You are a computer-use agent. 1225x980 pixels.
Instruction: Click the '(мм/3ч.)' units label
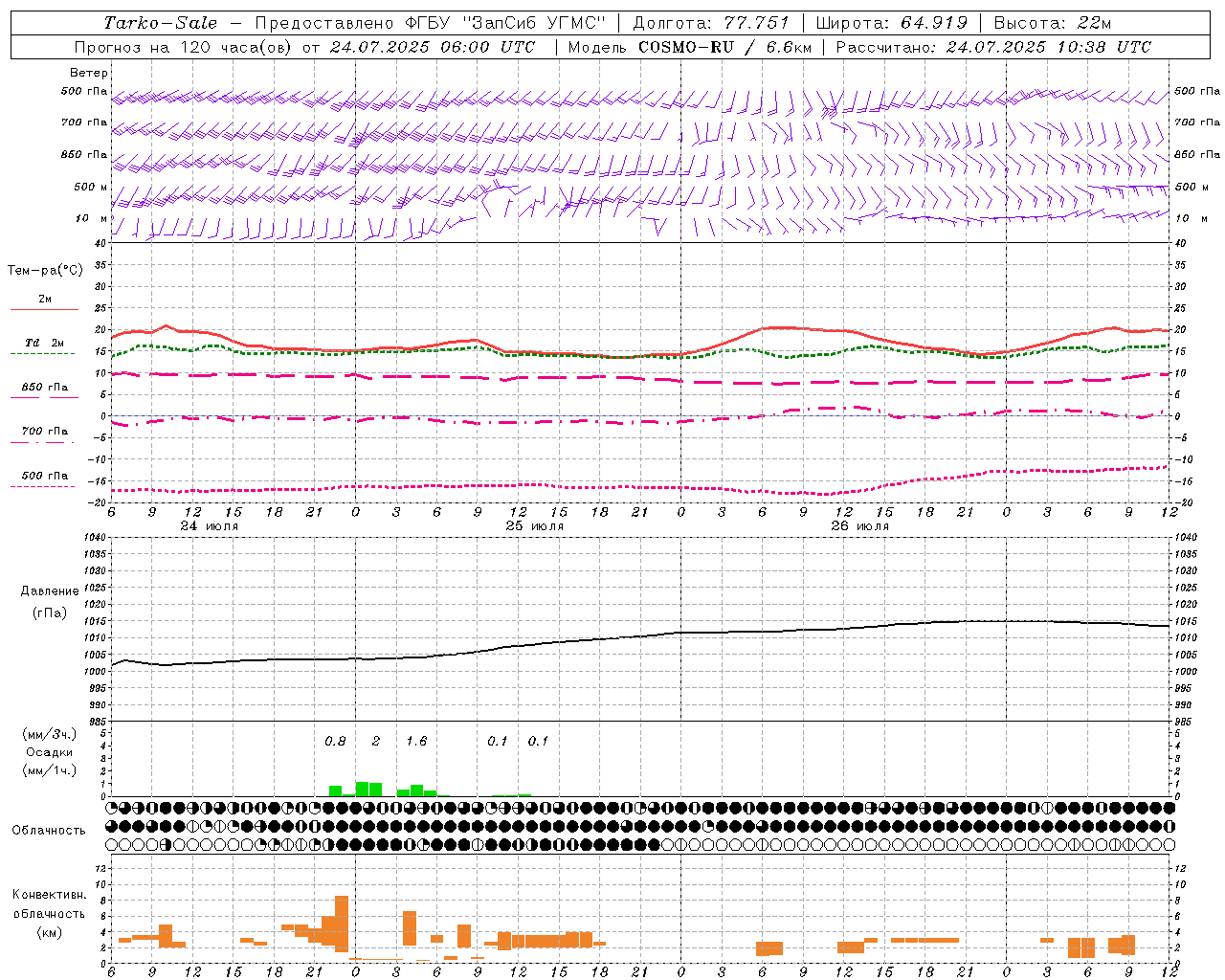49,734
